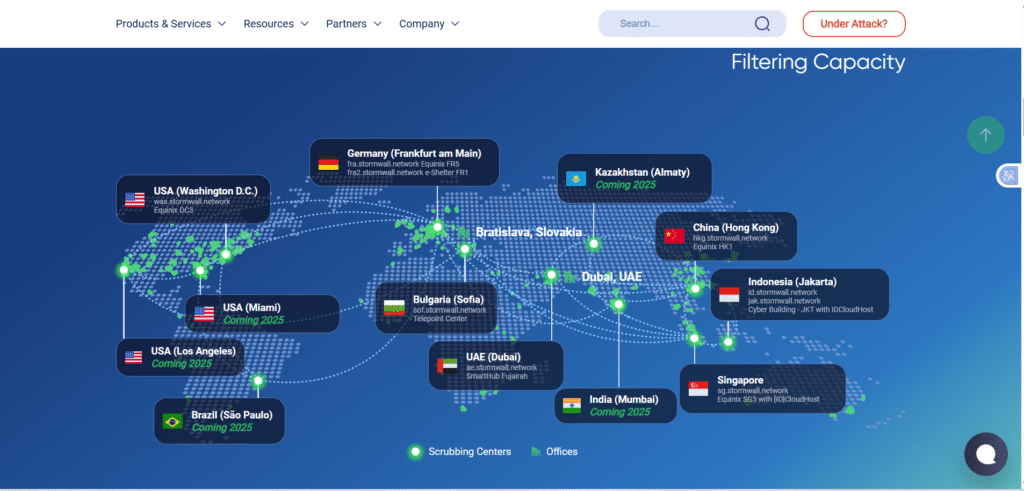Open the Partners menu
The height and width of the screenshot is (491, 1024).
click(354, 24)
